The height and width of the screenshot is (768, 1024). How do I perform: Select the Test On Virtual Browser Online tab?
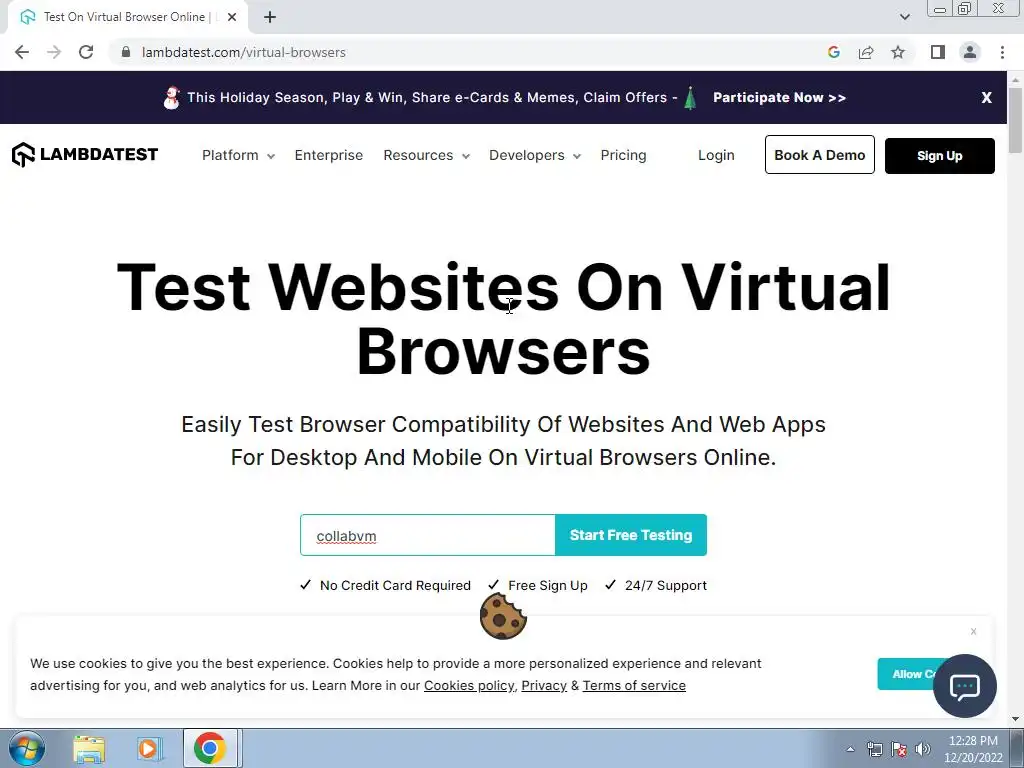click(127, 17)
